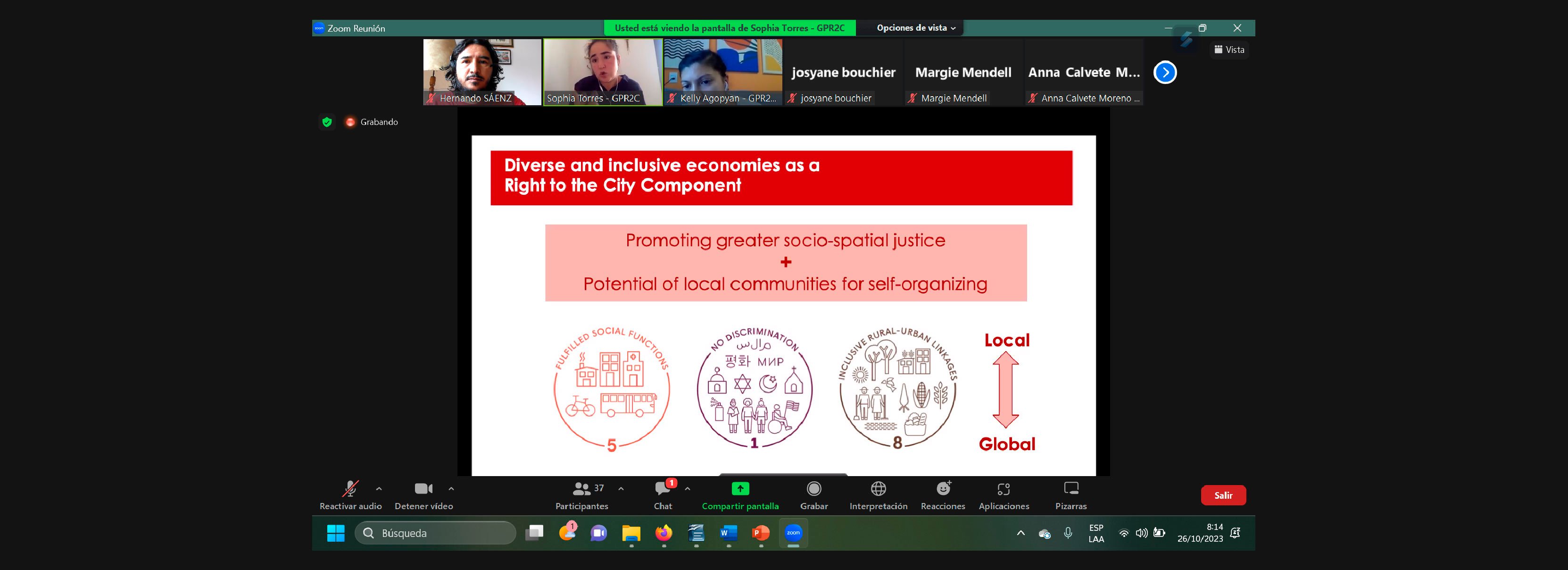This screenshot has width=1568, height=570.
Task: Toggle Detener vídeo camera
Action: [423, 489]
